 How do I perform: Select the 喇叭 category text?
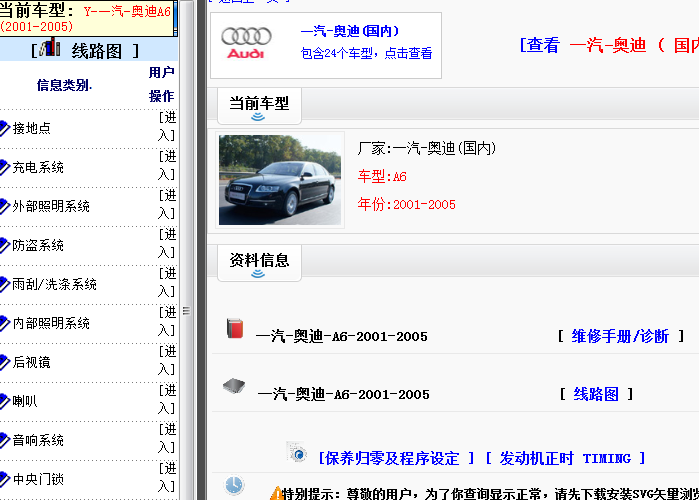coord(25,401)
